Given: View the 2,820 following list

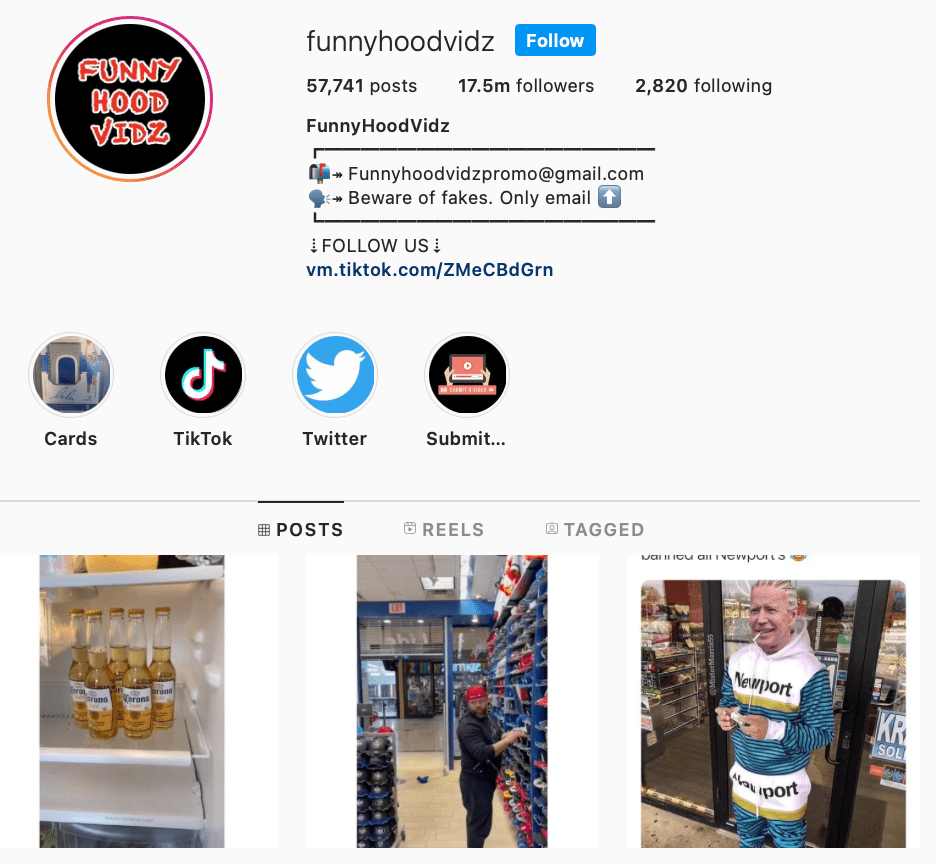Looking at the screenshot, I should 703,86.
